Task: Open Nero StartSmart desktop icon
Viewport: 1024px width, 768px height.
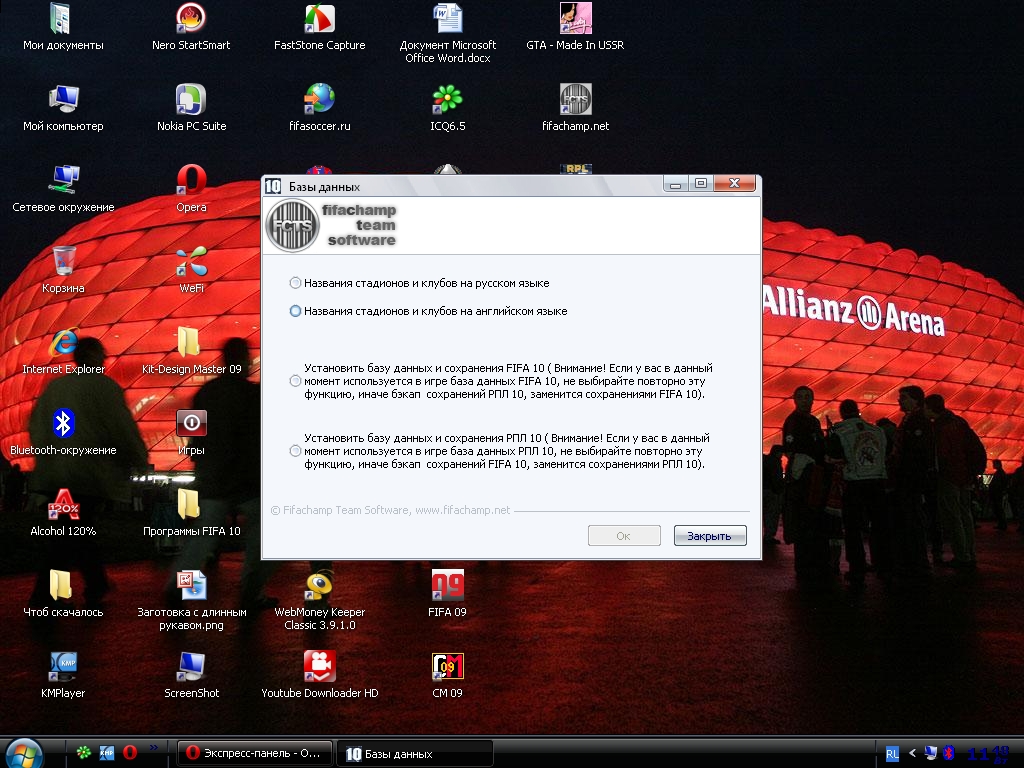Action: pyautogui.click(x=191, y=27)
